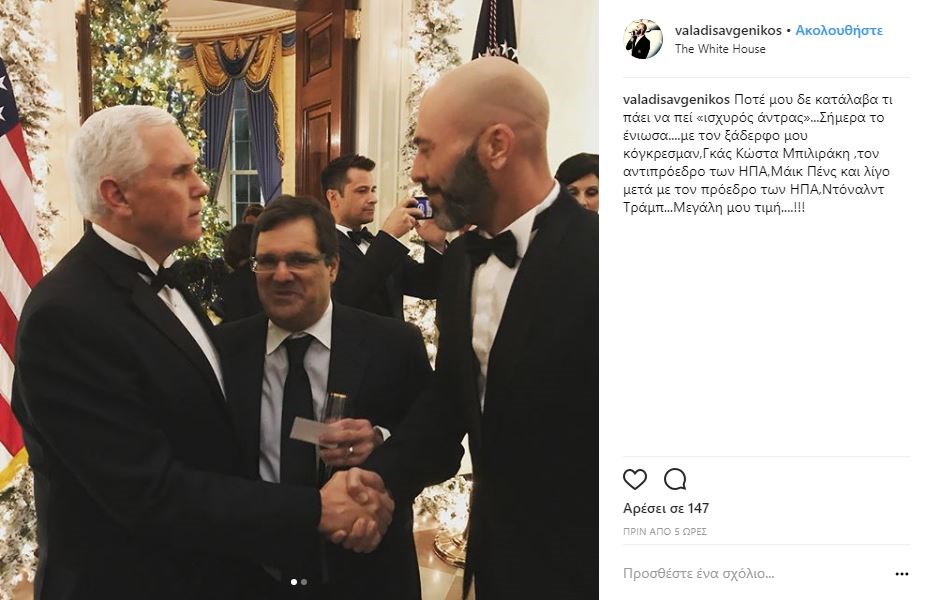
Task: Click the ΠΡΙΝ ΑΠΟ 5 ΩΡΕΣ timestamp
Action: [x=665, y=532]
